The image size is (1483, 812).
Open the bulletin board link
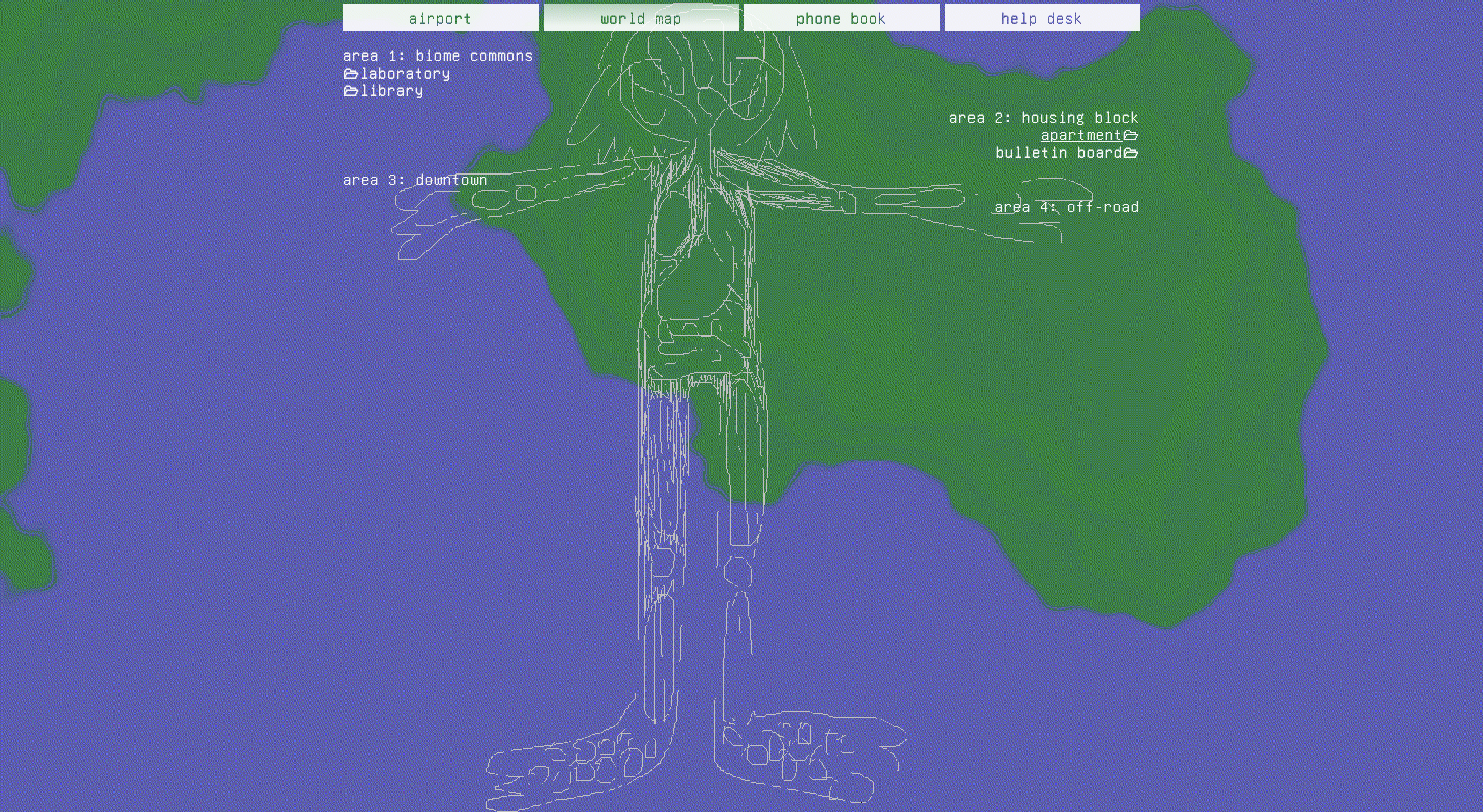(x=1059, y=152)
